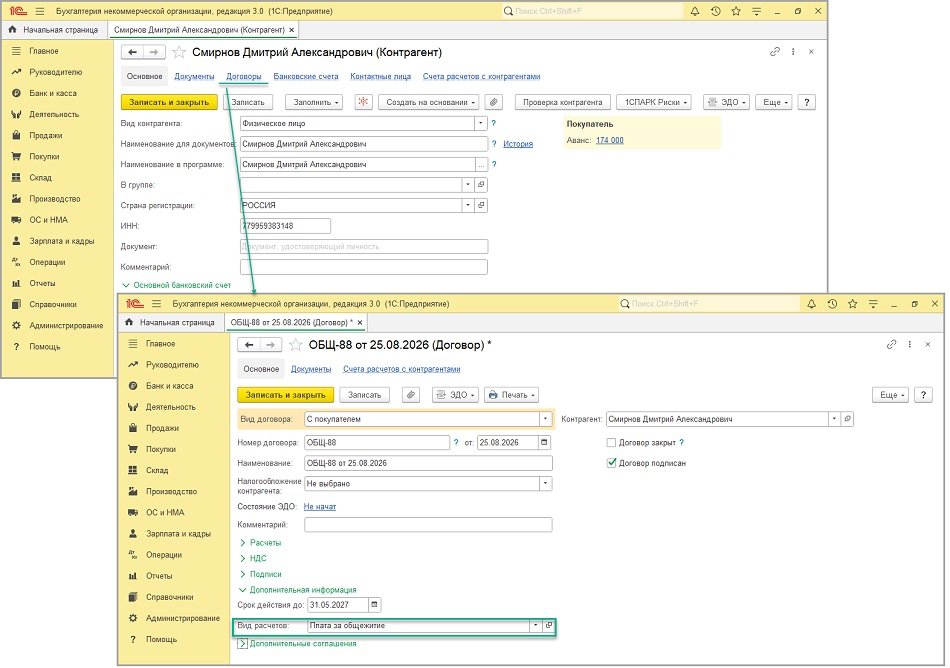Switch to Договоры tab in counterparty form
Image resolution: width=950 pixels, height=668 pixels.
[244, 76]
